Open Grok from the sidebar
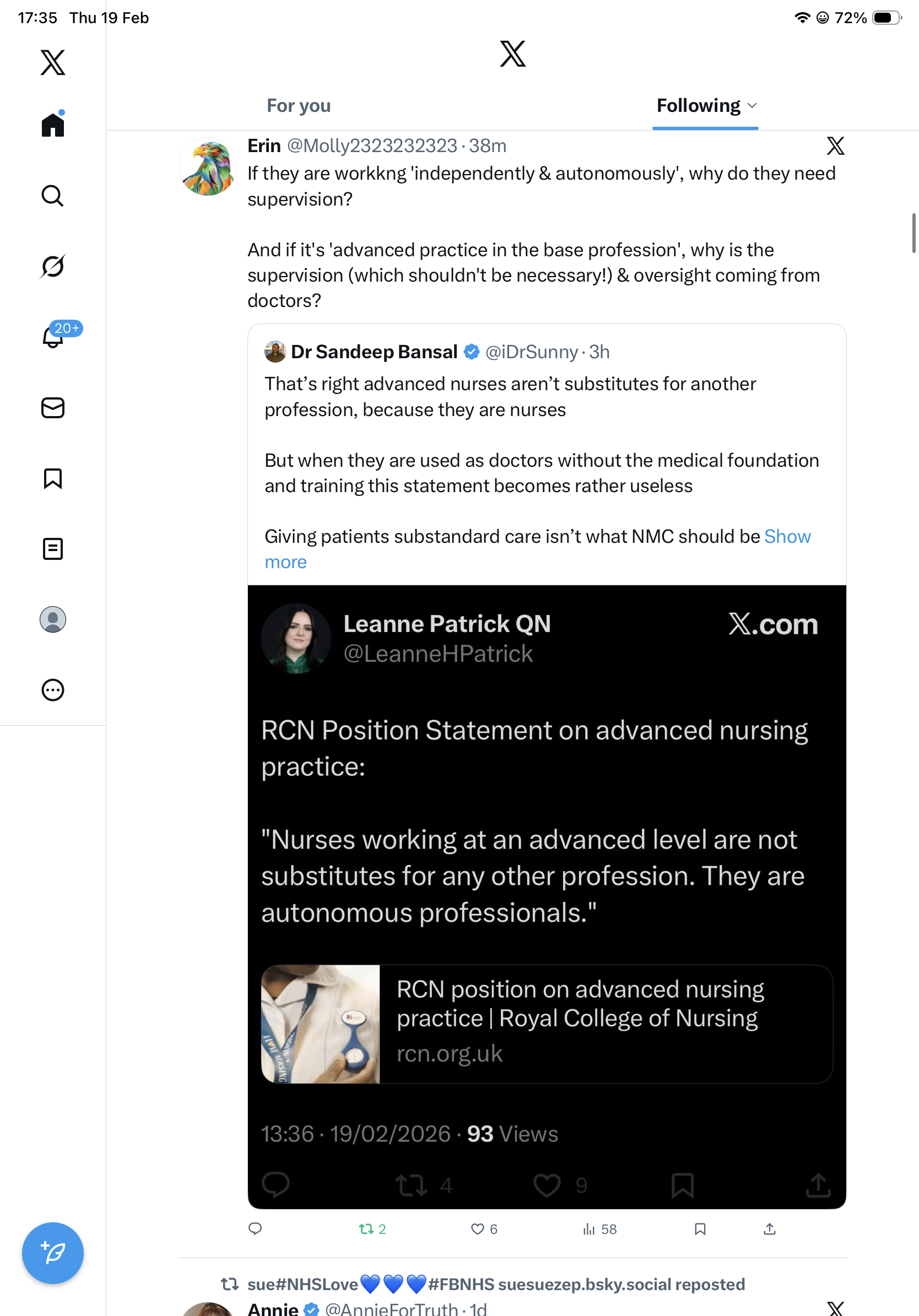The width and height of the screenshot is (919, 1316). click(x=53, y=267)
